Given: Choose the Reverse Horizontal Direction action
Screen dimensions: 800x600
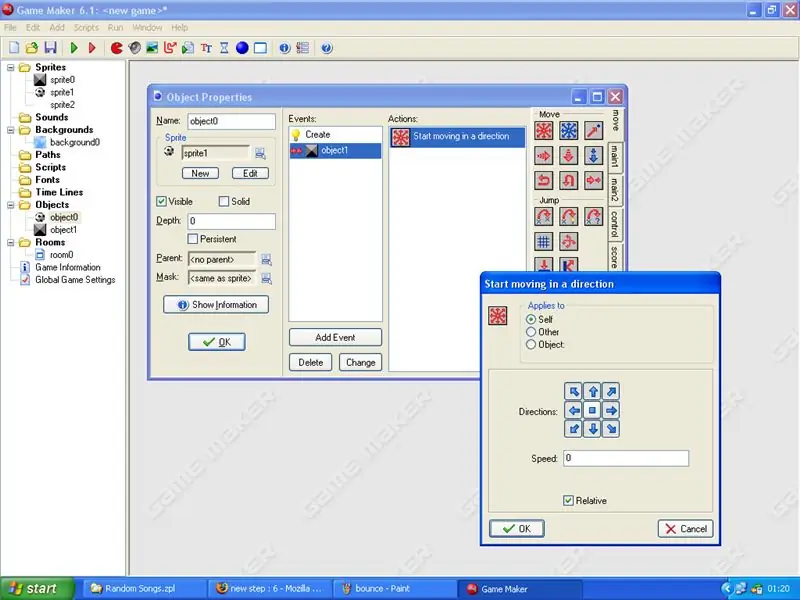Looking at the screenshot, I should point(544,180).
